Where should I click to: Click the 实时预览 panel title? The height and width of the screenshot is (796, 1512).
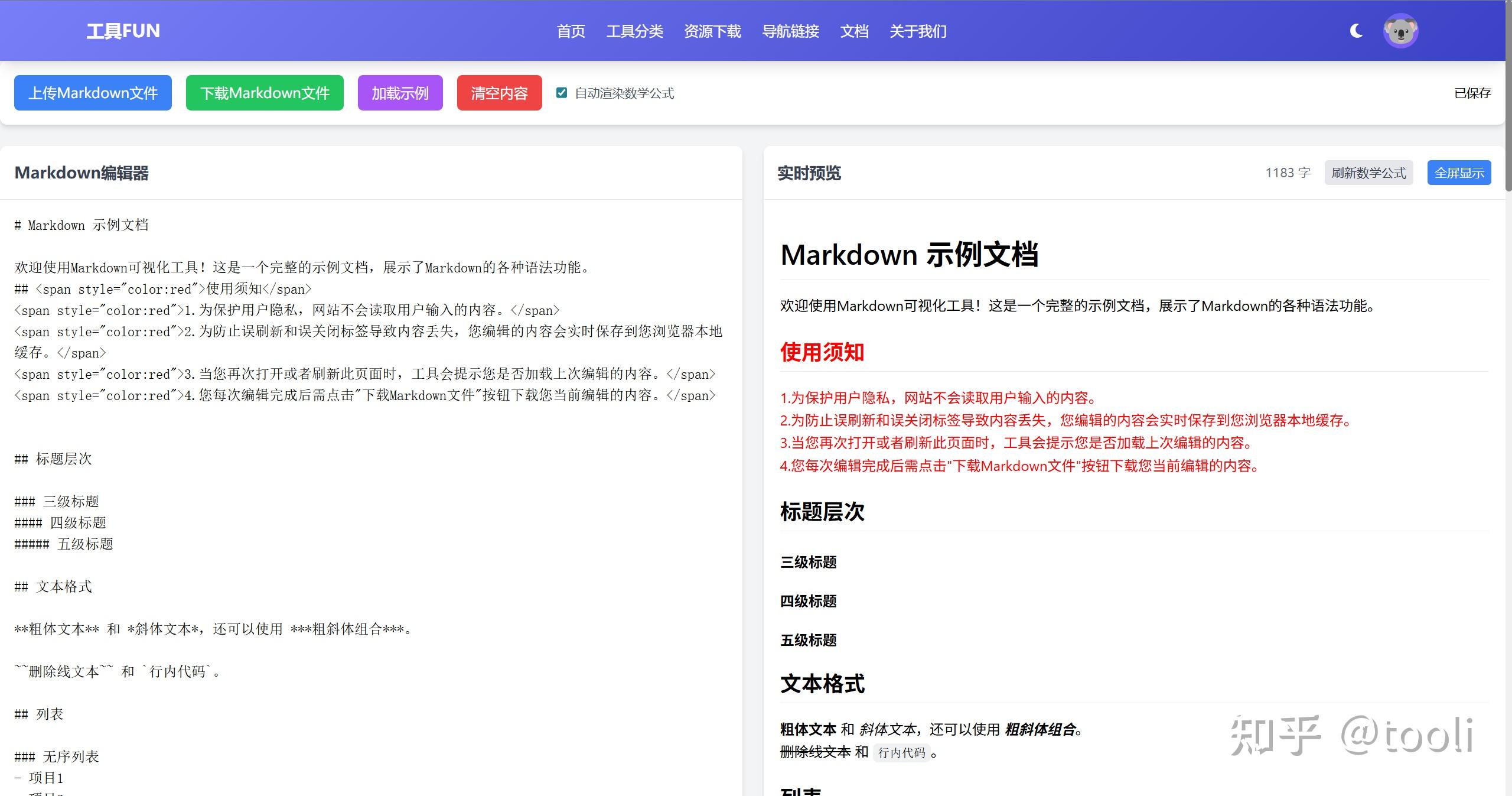coord(809,173)
